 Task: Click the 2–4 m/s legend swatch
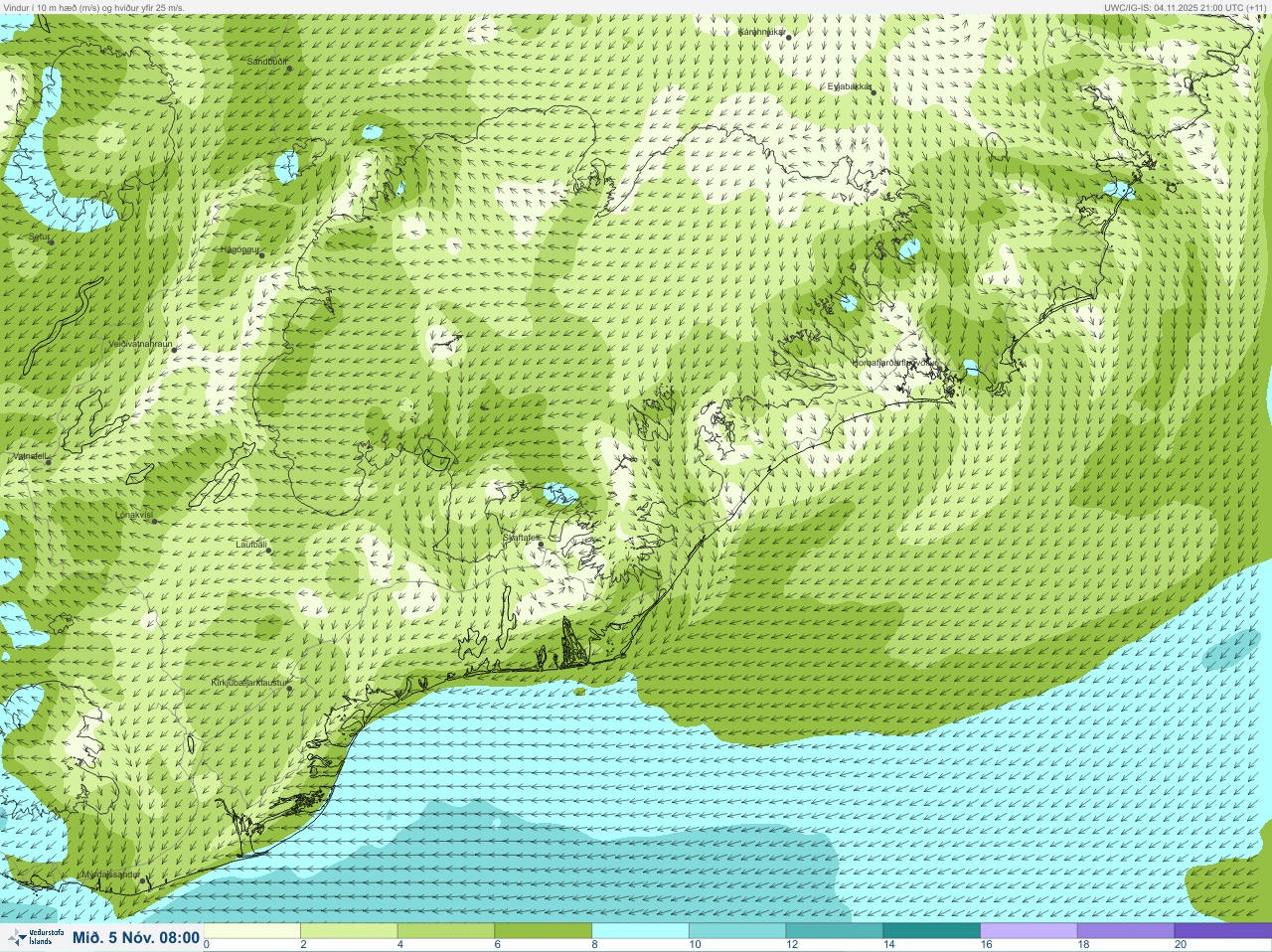(x=351, y=930)
